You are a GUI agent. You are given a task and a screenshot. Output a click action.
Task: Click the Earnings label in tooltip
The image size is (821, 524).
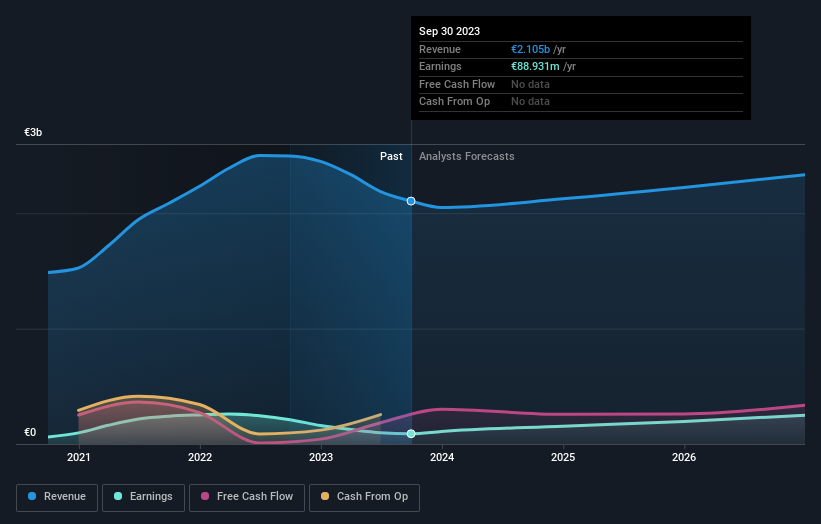tap(440, 66)
